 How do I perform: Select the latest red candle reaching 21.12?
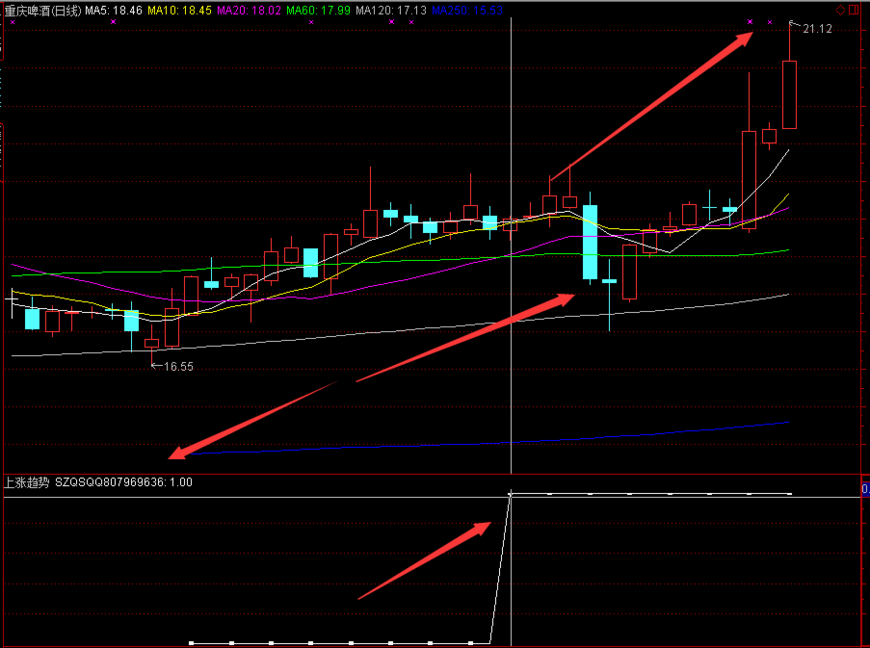790,94
